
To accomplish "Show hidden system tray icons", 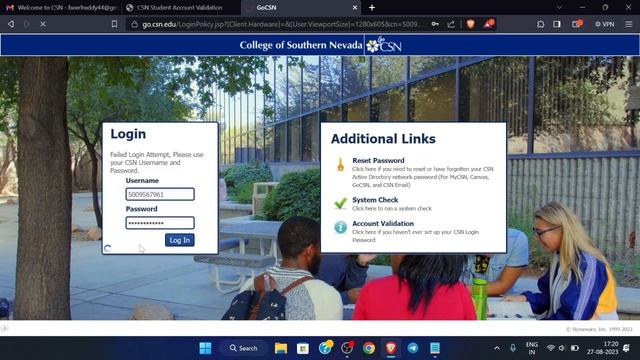I will coord(497,348).
